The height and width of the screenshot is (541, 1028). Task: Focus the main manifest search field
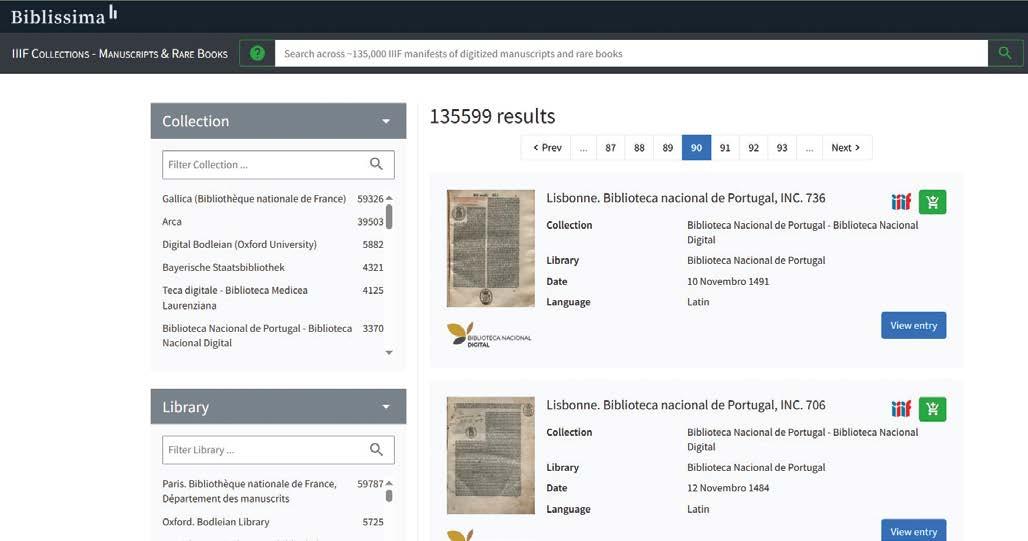click(631, 53)
